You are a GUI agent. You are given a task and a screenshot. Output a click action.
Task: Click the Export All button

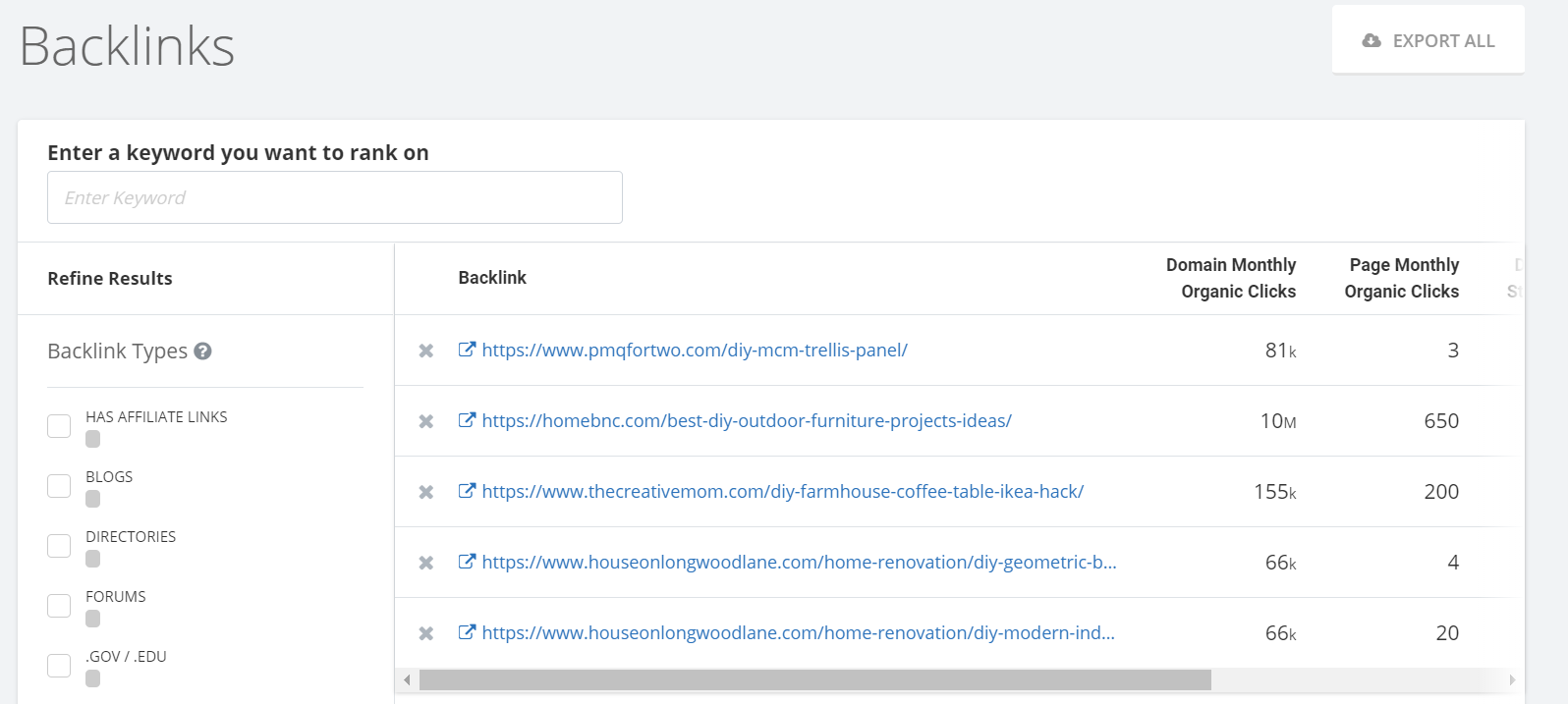pos(1428,40)
